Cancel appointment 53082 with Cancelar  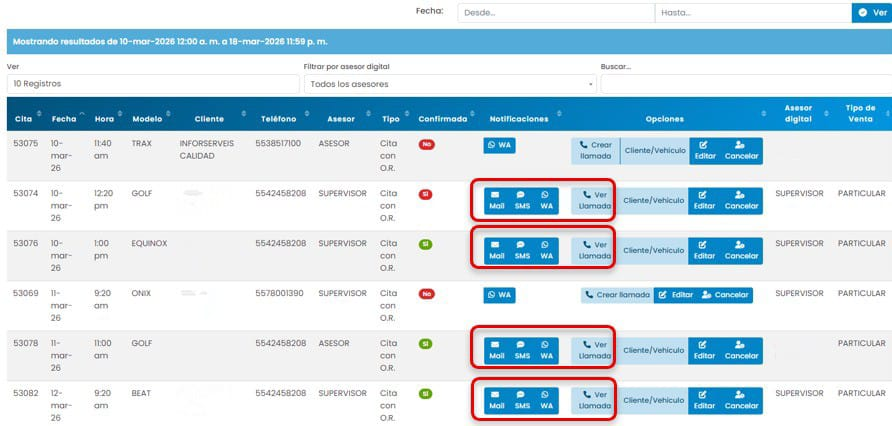point(741,400)
